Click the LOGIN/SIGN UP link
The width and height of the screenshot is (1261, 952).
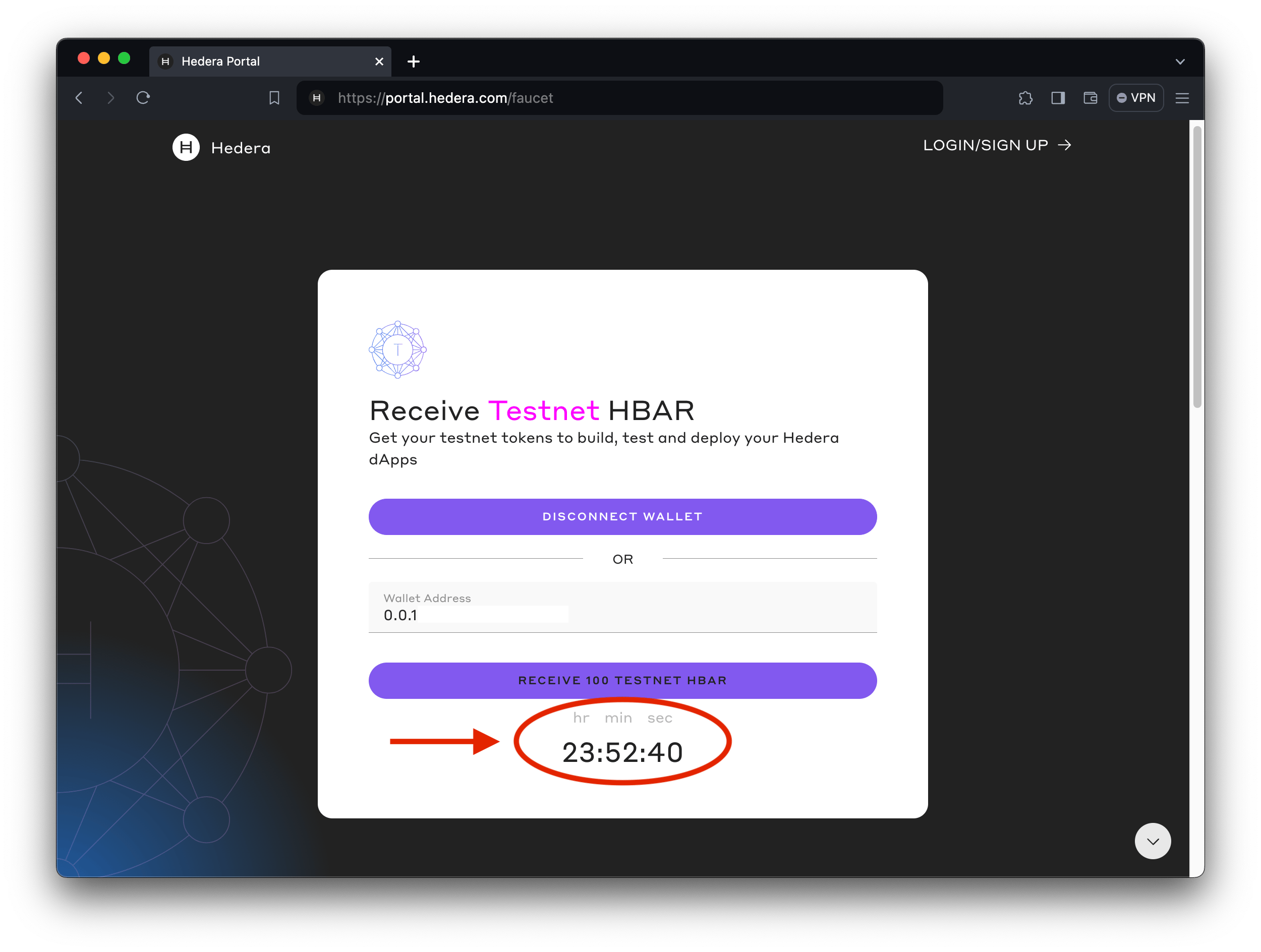click(x=997, y=145)
